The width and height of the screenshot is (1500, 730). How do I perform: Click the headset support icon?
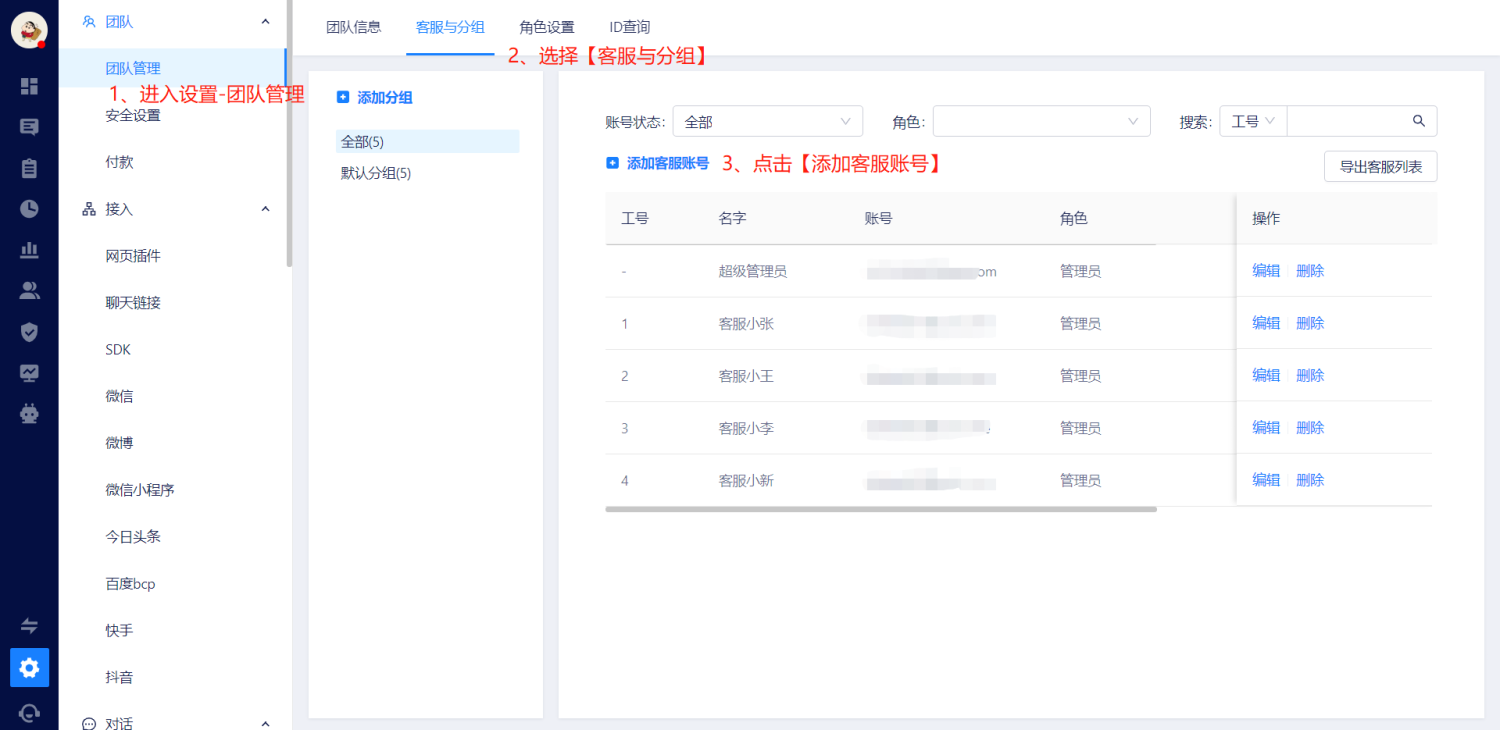point(29,713)
